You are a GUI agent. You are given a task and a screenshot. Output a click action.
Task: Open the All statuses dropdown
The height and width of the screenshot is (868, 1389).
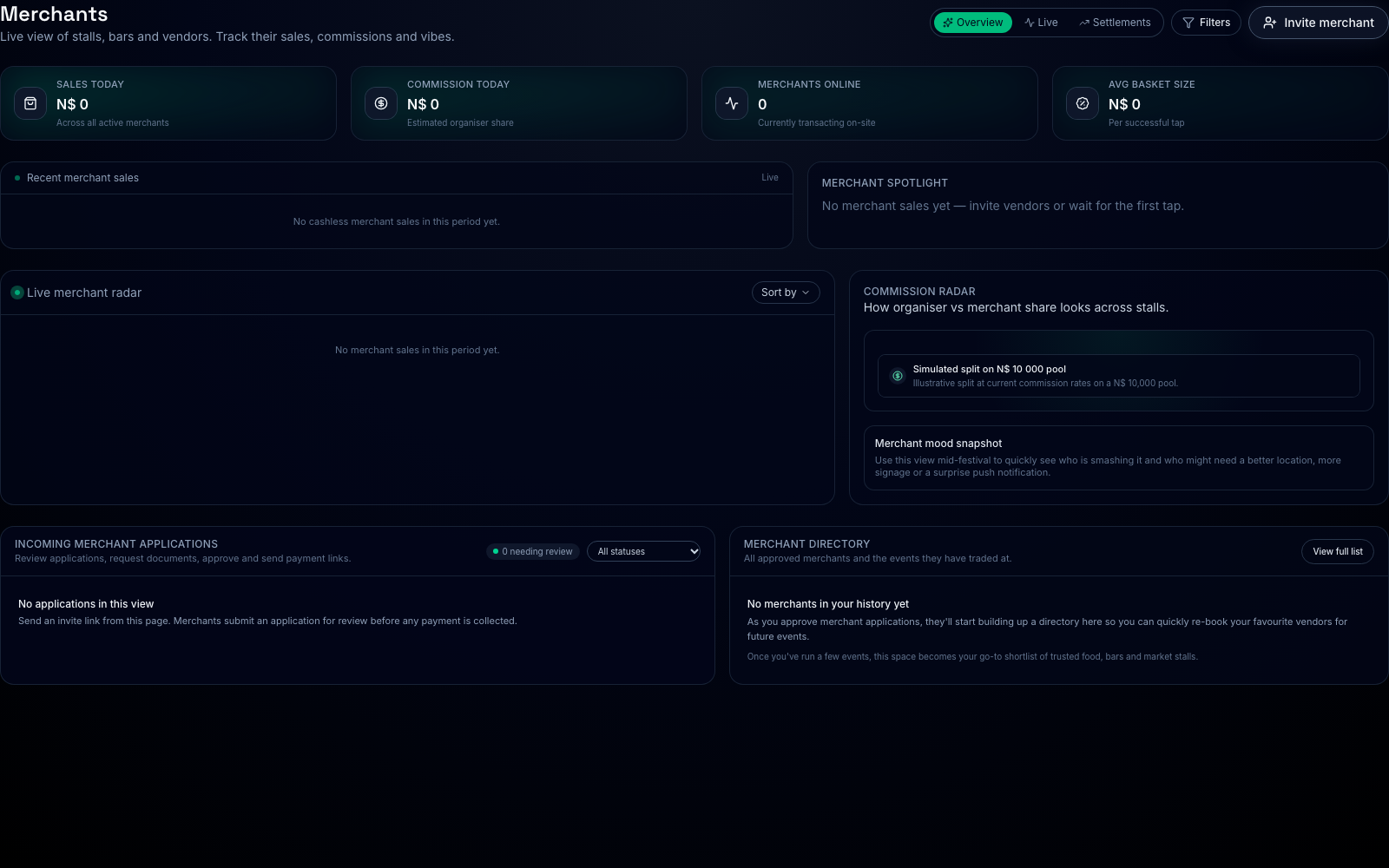click(643, 551)
